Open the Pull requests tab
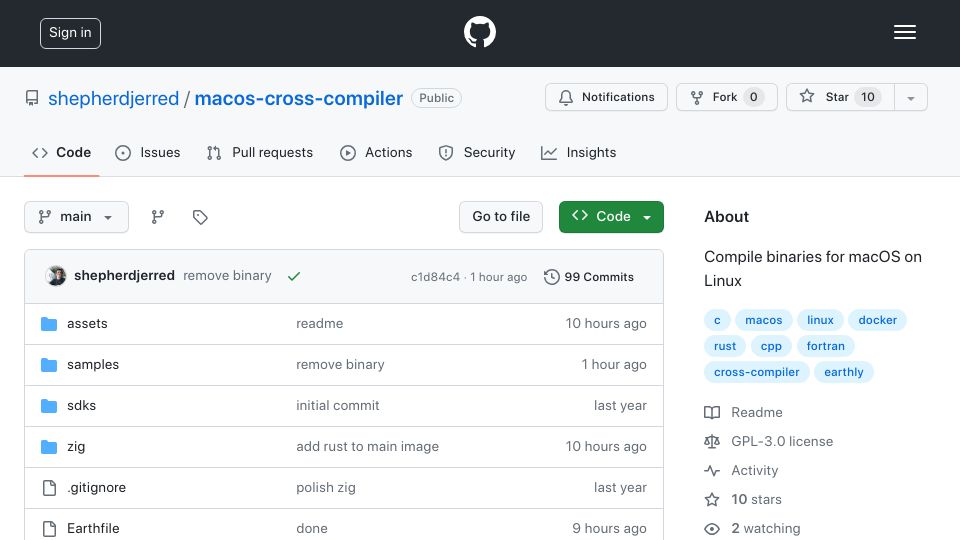The image size is (960, 540). coord(260,152)
